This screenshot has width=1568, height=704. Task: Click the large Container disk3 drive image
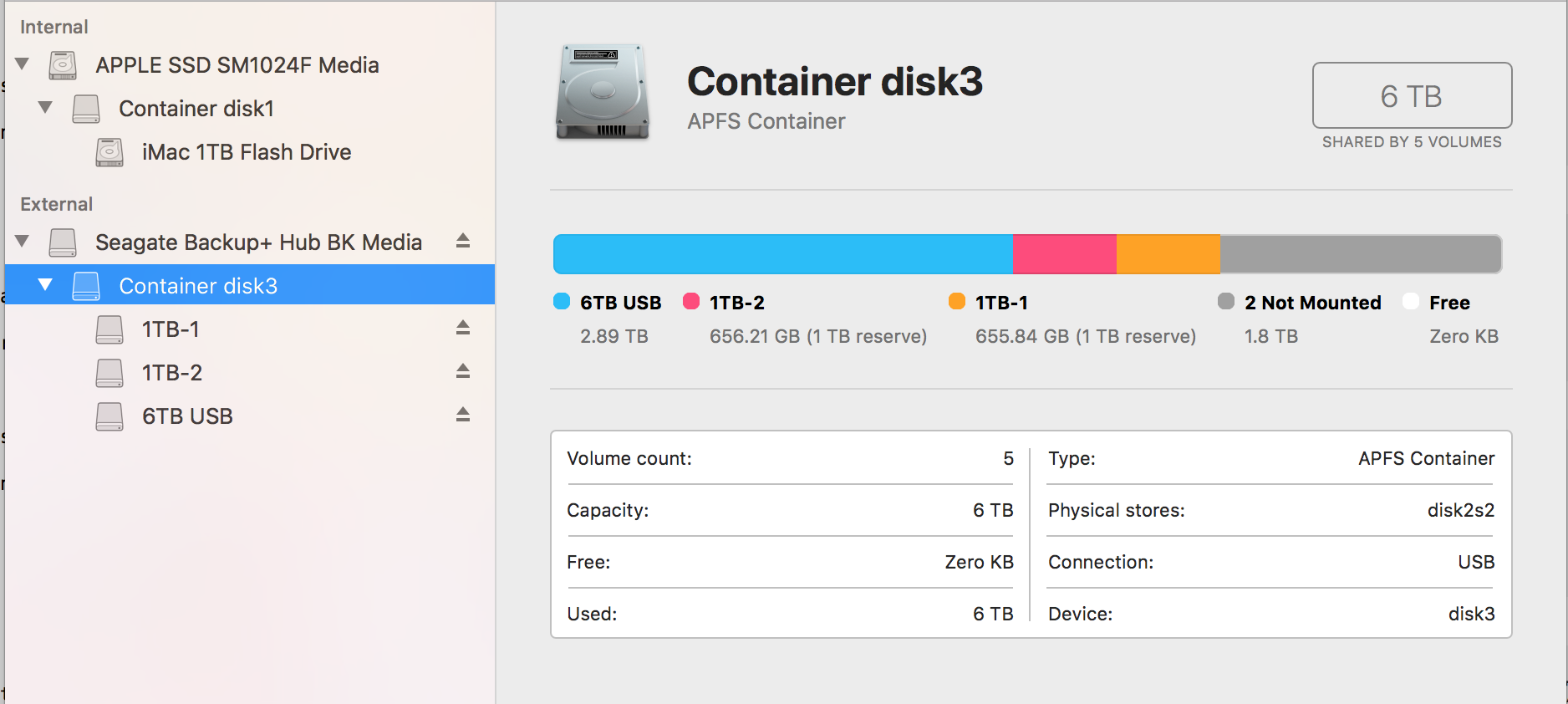[602, 92]
